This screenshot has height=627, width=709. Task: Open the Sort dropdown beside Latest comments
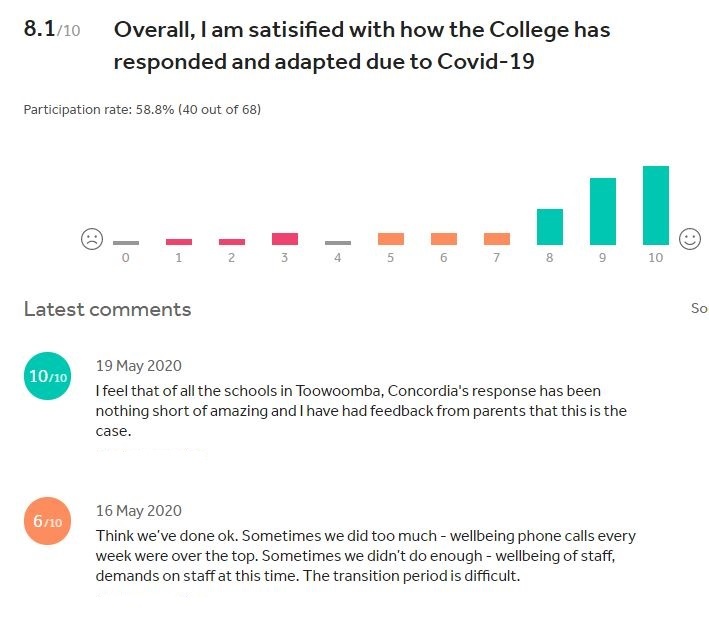(700, 308)
